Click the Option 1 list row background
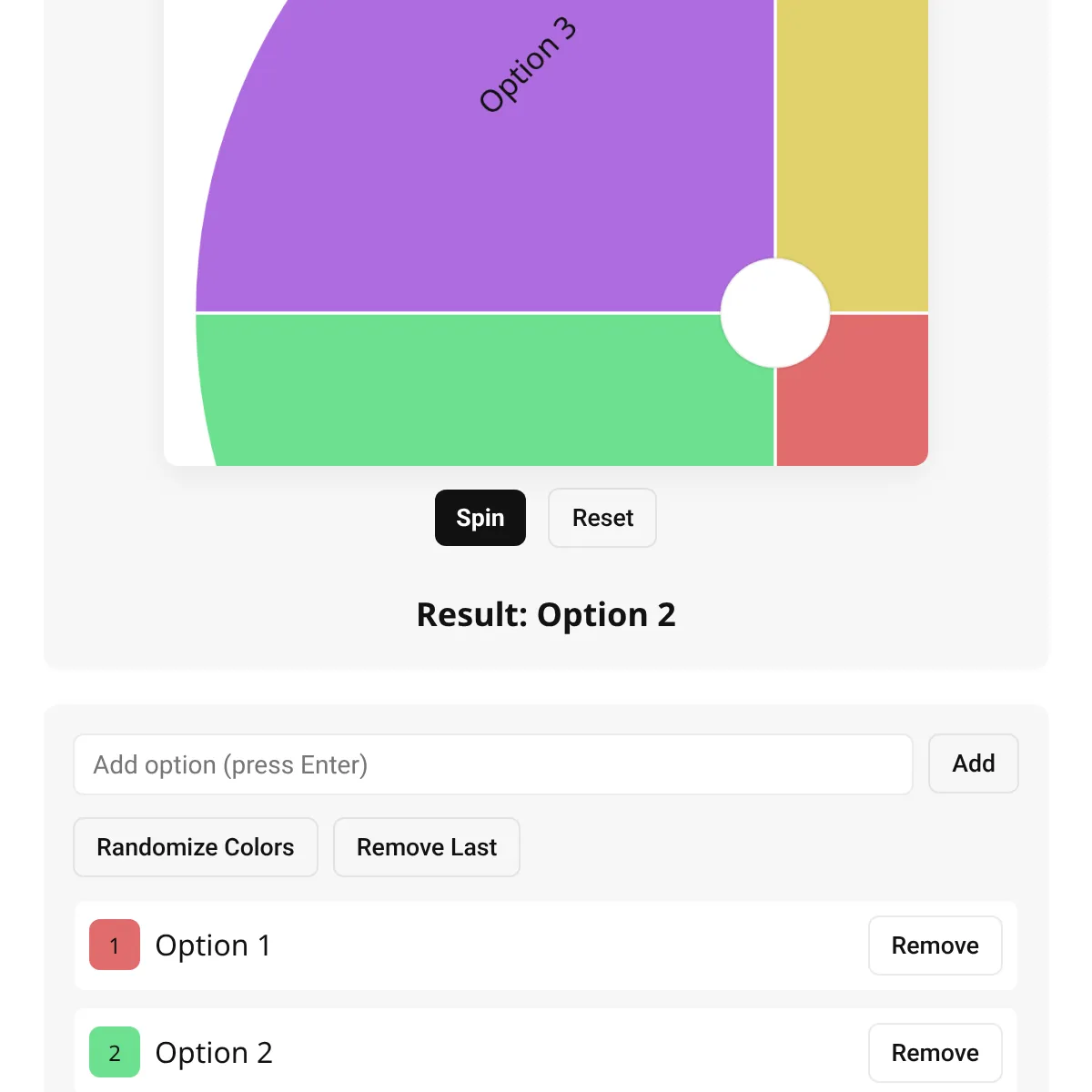 tap(546, 945)
